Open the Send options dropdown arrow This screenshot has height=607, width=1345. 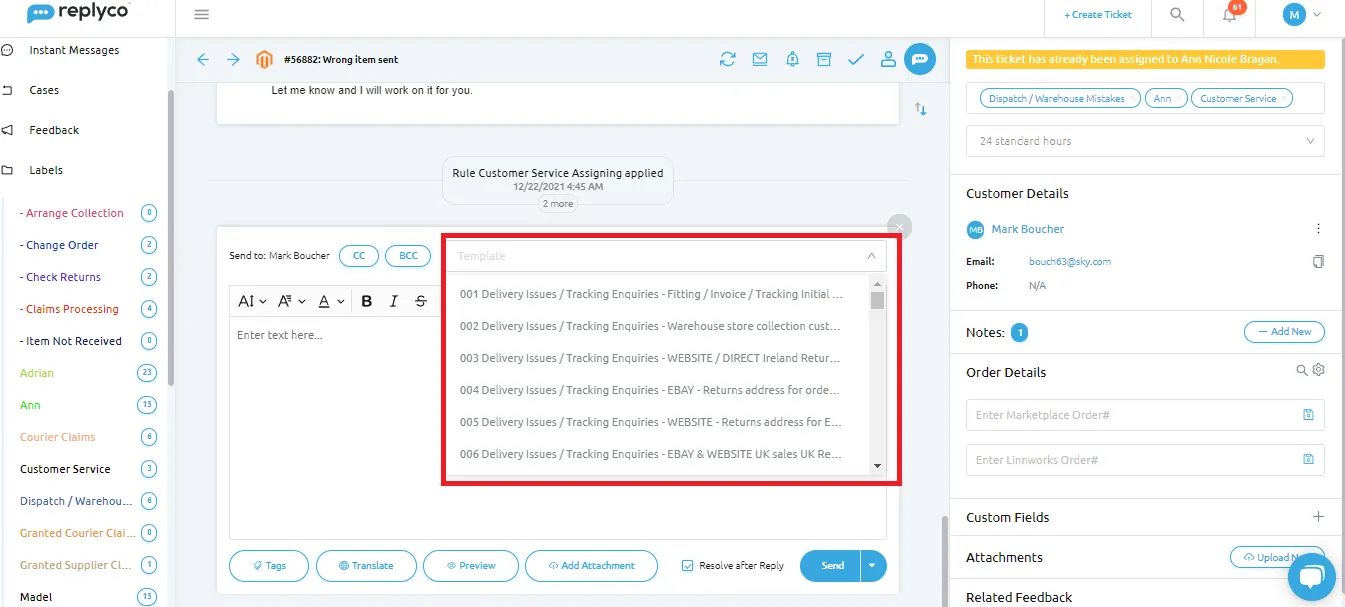[873, 566]
